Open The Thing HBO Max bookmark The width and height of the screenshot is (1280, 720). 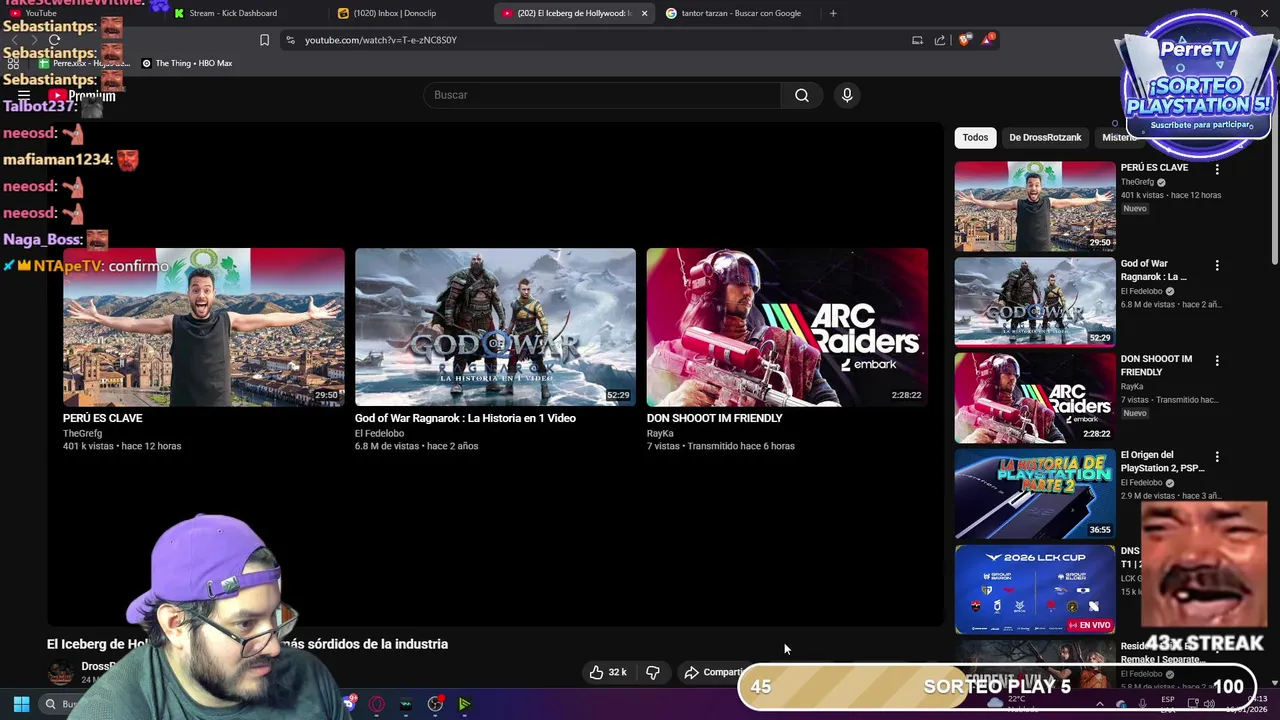pyautogui.click(x=187, y=63)
